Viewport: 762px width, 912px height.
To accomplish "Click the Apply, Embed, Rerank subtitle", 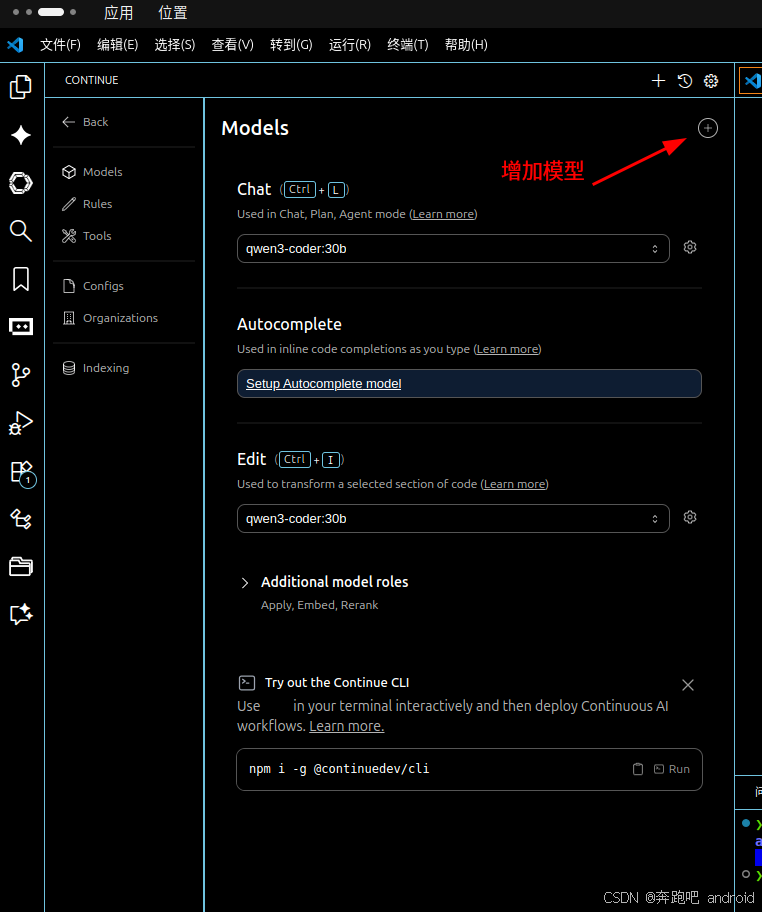I will [319, 605].
